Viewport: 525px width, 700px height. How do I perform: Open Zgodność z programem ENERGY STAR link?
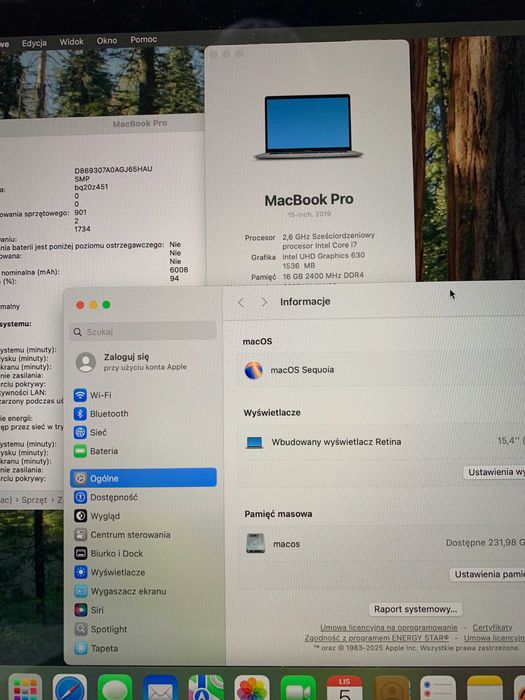point(376,638)
